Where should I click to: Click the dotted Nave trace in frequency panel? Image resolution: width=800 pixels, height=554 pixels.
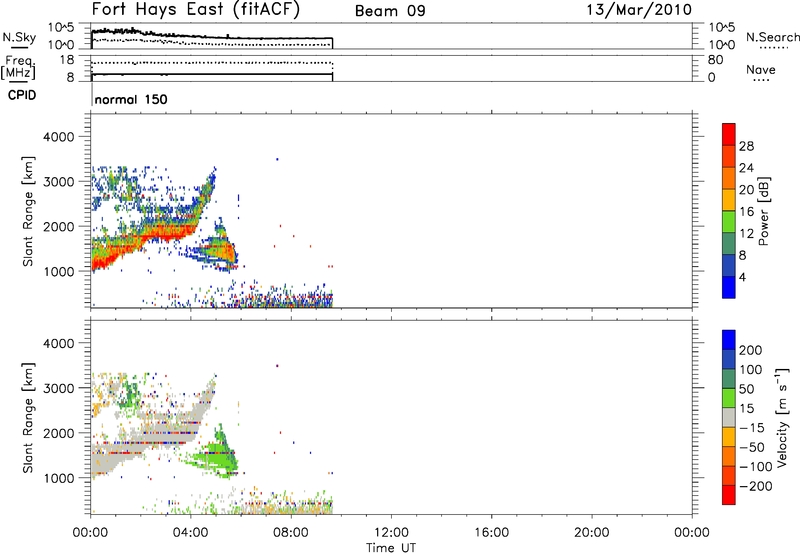click(x=212, y=63)
